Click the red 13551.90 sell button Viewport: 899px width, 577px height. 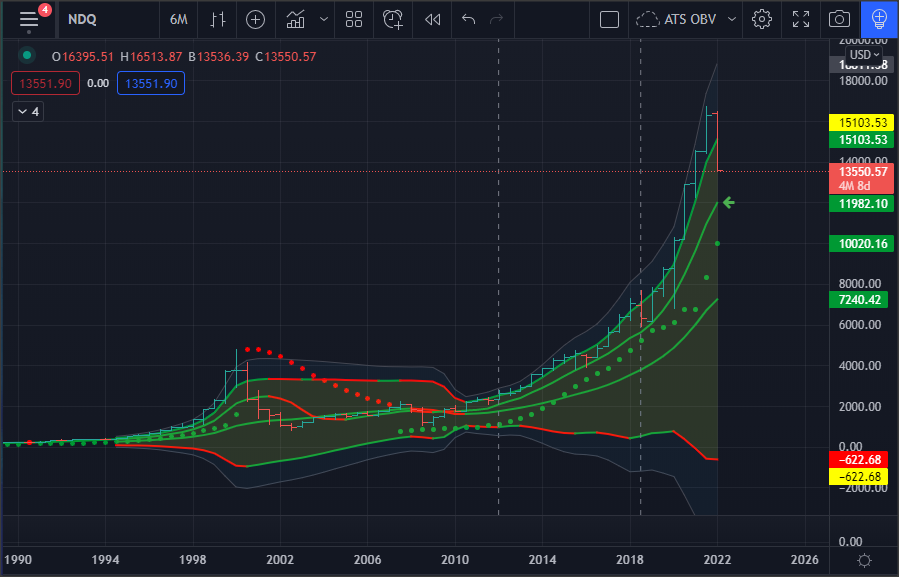45,83
